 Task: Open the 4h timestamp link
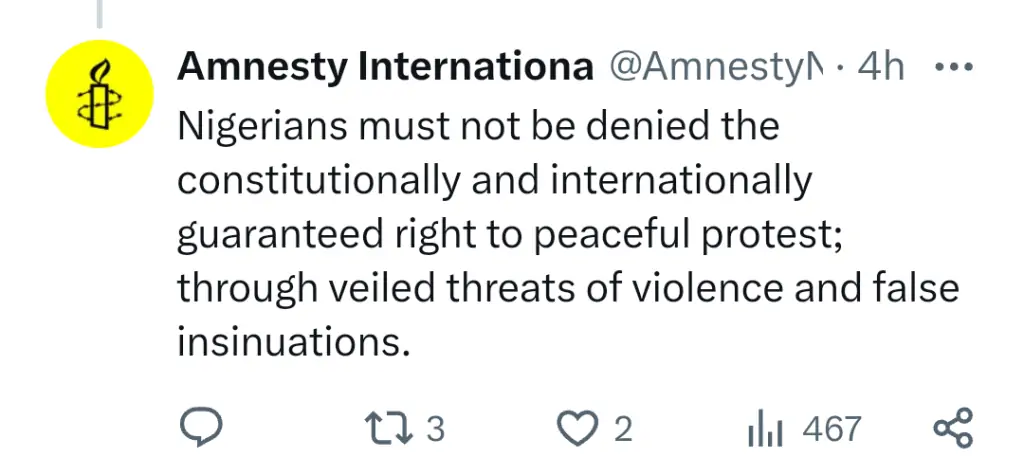tap(880, 68)
